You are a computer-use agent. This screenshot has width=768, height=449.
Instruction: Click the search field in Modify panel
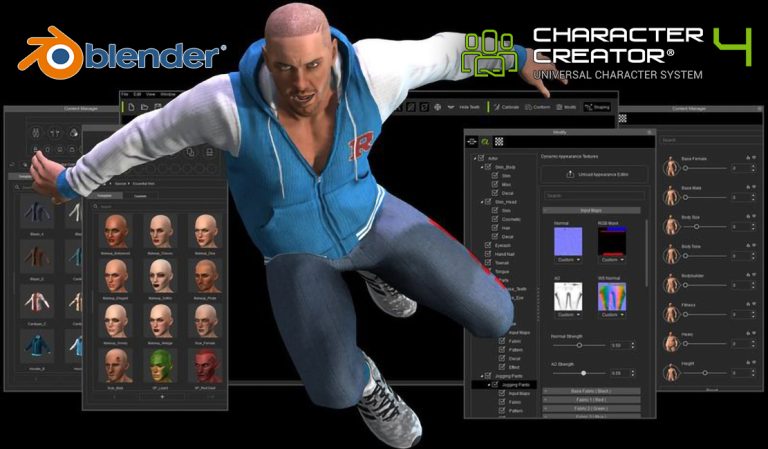pos(594,195)
